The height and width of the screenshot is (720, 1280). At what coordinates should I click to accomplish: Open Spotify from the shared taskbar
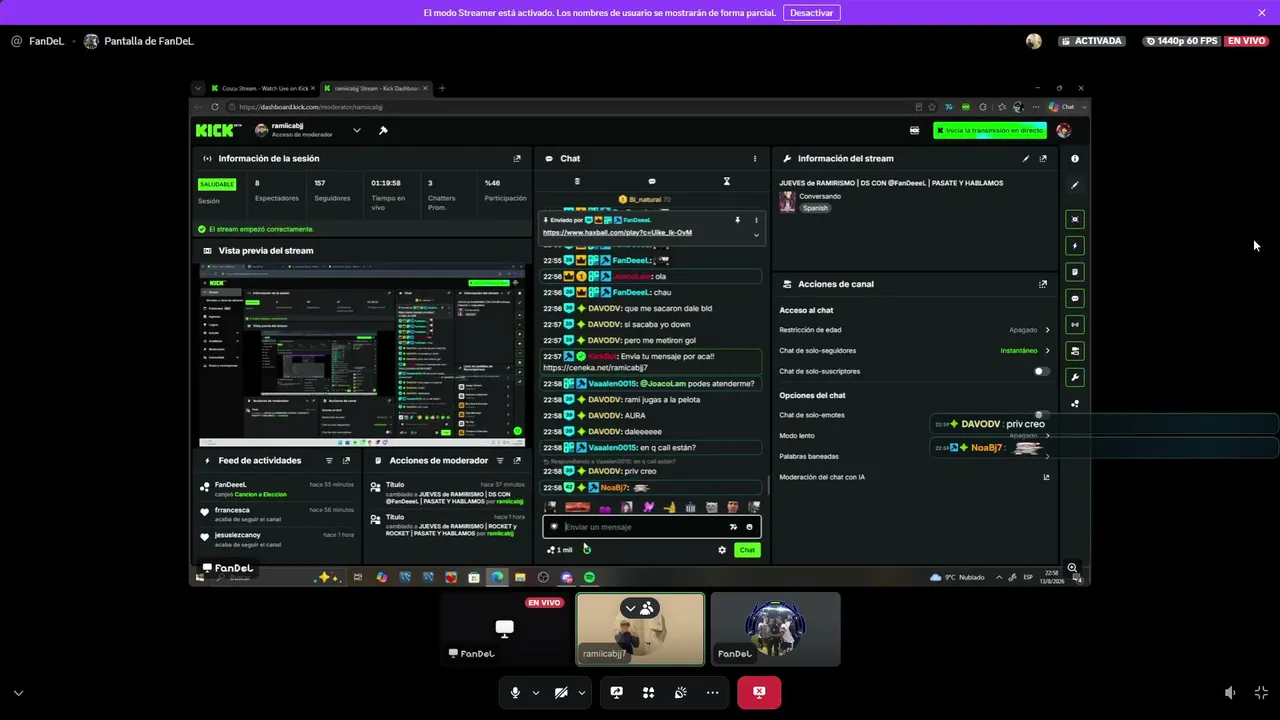(x=589, y=578)
